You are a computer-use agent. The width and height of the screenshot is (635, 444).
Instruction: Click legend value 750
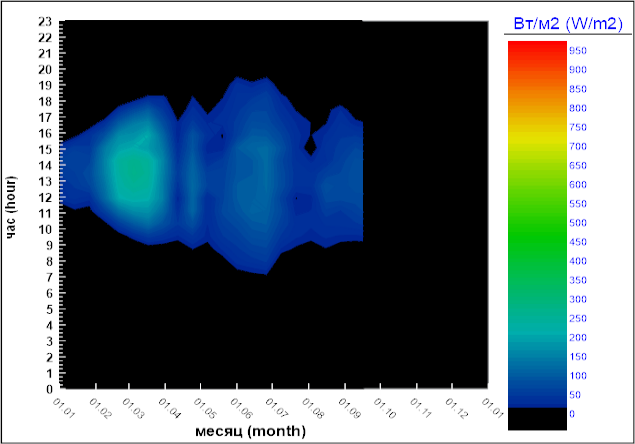pyautogui.click(x=578, y=127)
